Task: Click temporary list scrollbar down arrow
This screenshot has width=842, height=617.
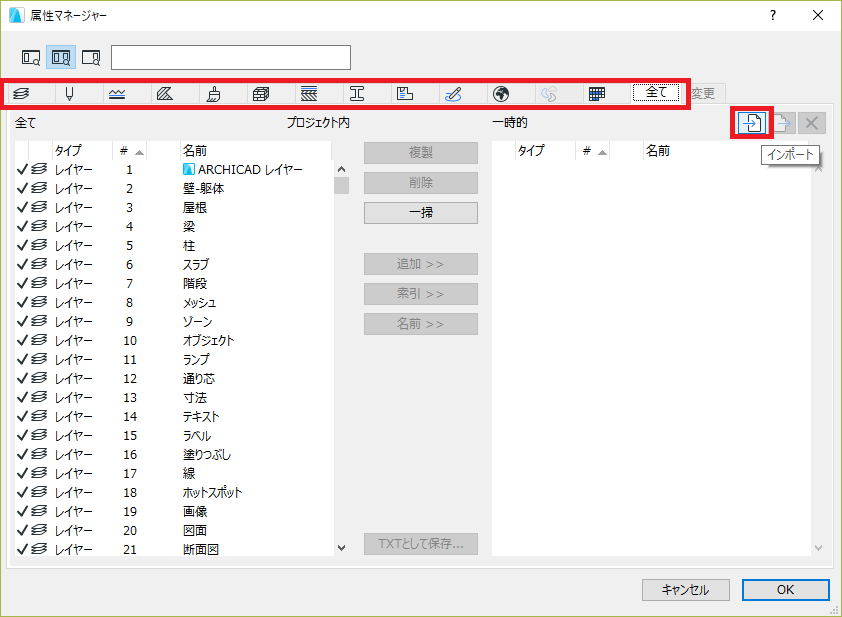Action: click(818, 548)
